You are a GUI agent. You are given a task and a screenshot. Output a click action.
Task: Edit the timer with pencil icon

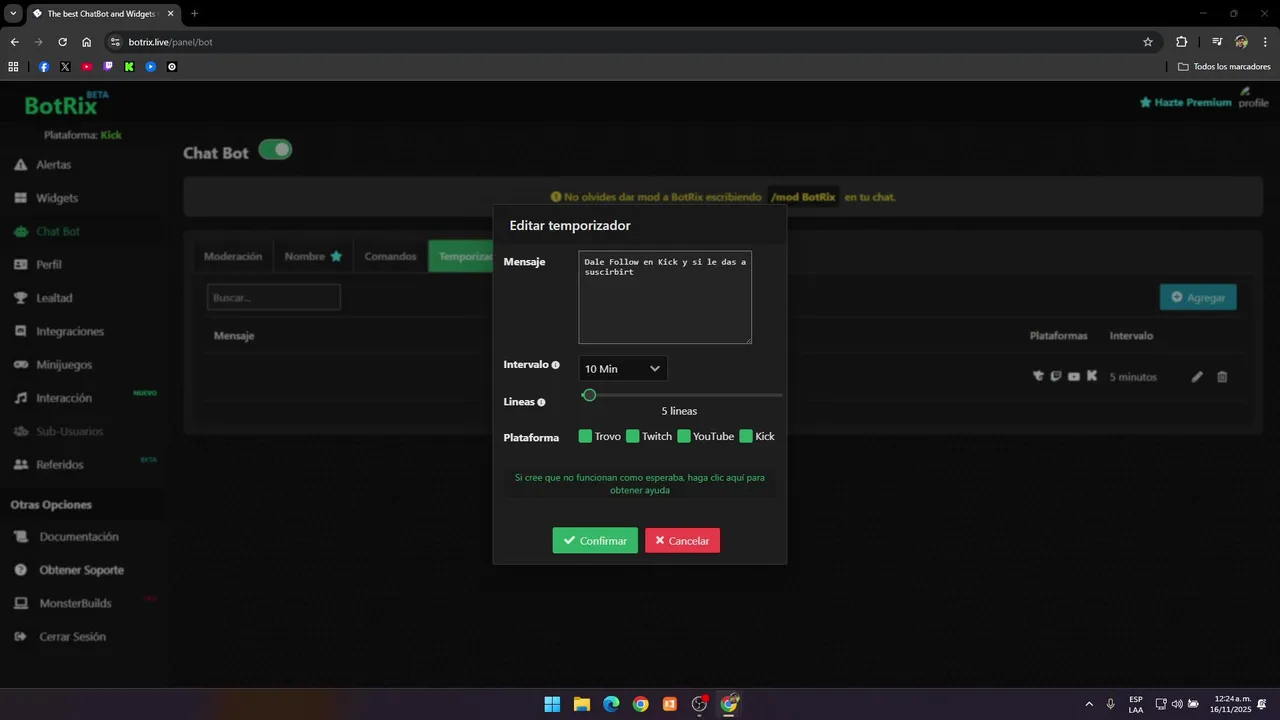pos(1197,377)
